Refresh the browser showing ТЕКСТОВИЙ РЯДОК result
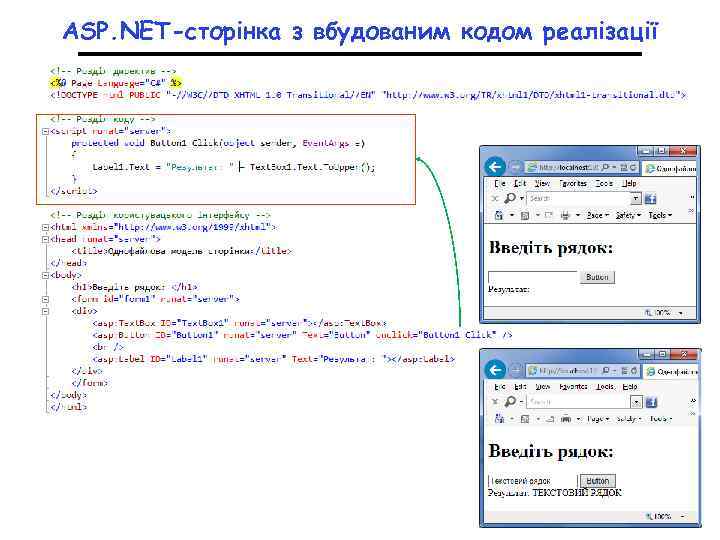This screenshot has height=540, width=720. pyautogui.click(x=634, y=371)
